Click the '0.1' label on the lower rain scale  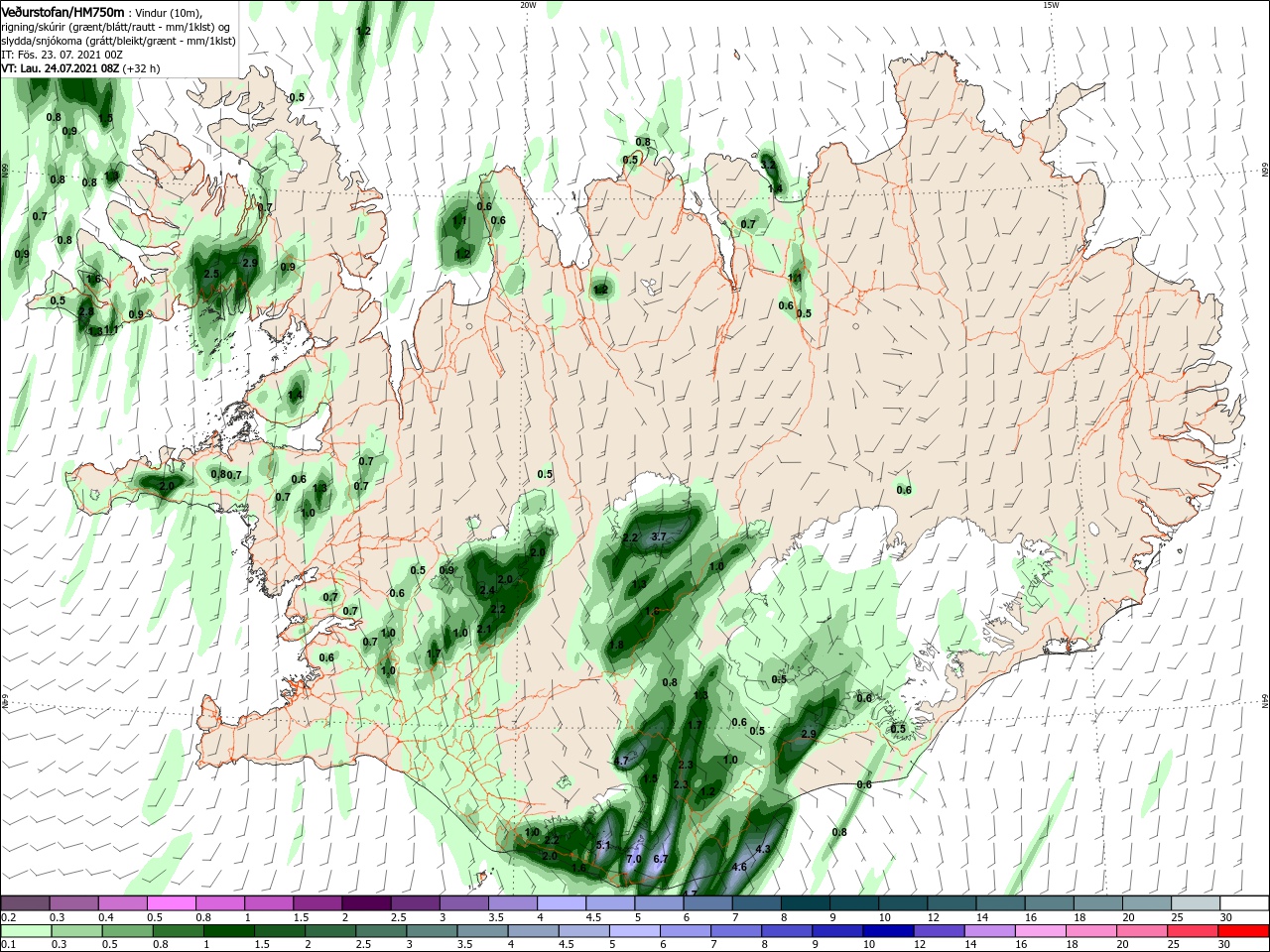tap(8, 945)
